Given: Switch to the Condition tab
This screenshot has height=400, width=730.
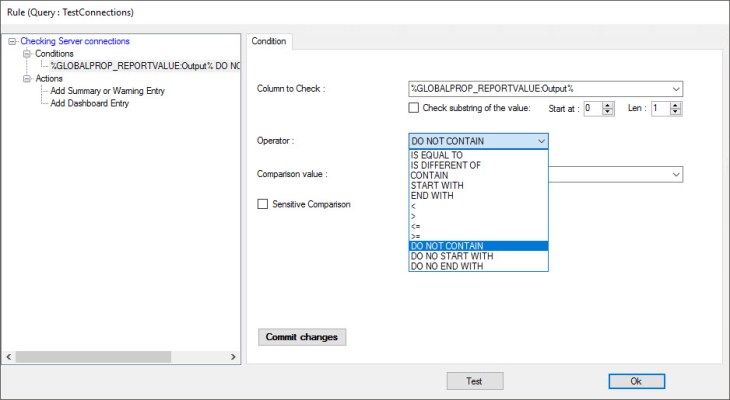Looking at the screenshot, I should 269,41.
